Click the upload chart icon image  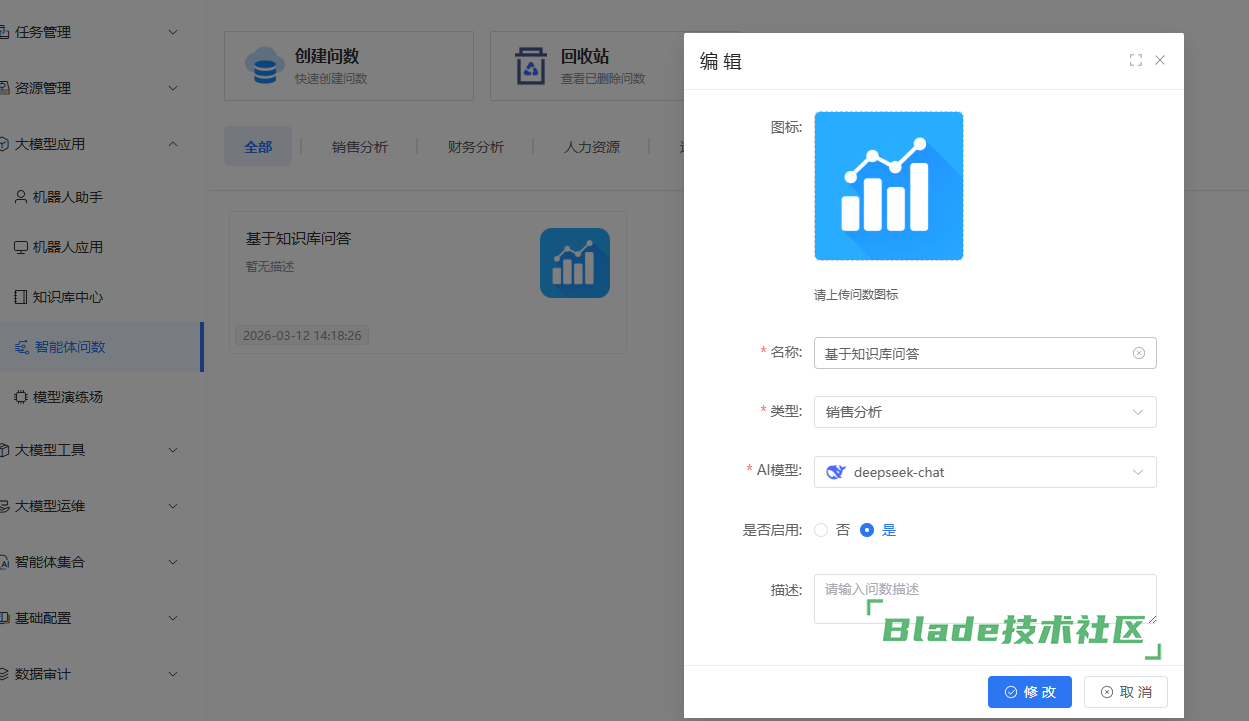tap(888, 186)
